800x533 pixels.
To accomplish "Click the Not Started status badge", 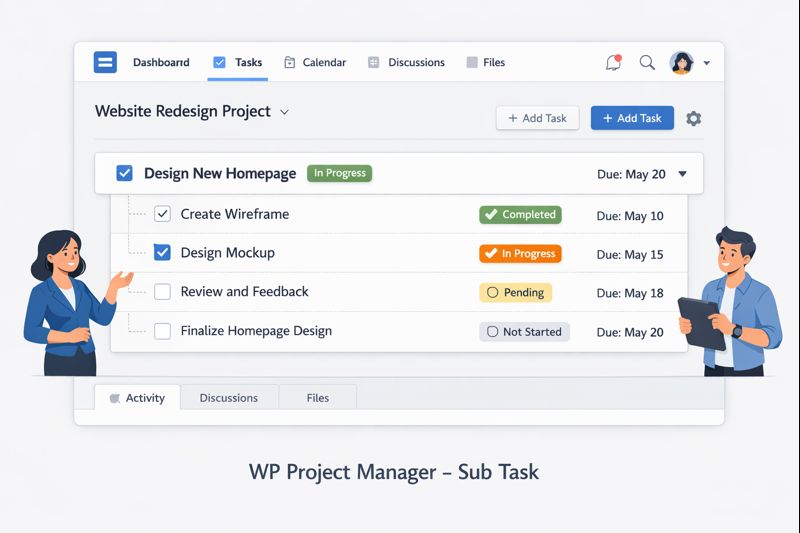I will 524,332.
